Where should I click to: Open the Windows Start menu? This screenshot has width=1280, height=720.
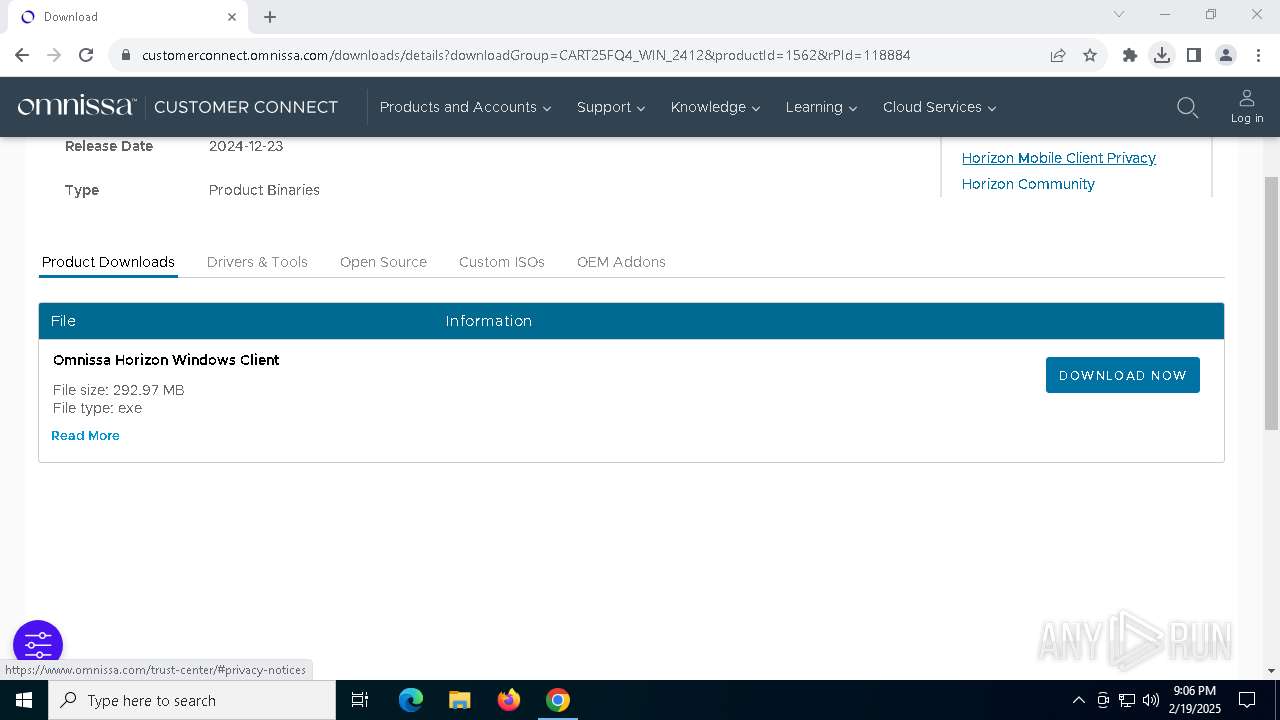tap(24, 700)
